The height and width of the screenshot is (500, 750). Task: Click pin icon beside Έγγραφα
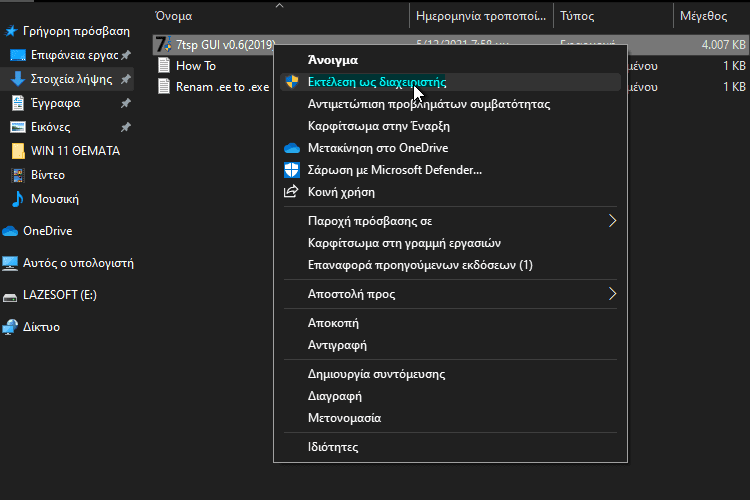[x=126, y=103]
